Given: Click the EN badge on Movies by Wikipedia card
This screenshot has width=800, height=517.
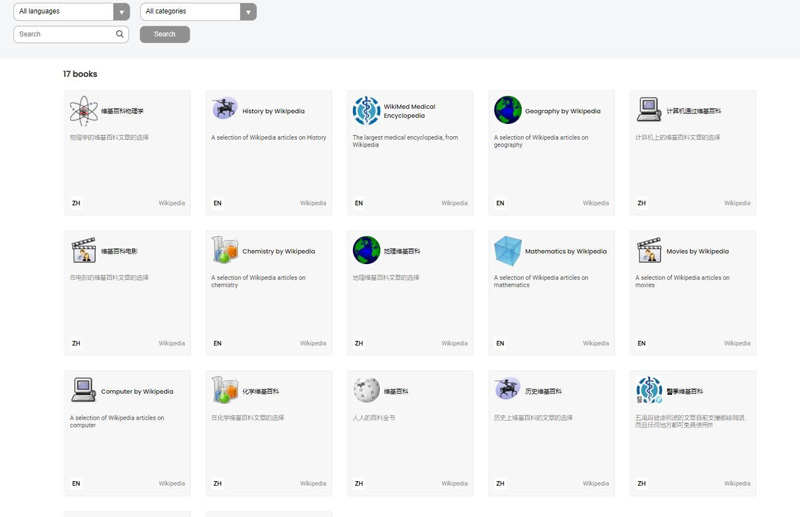Looking at the screenshot, I should pyautogui.click(x=641, y=343).
